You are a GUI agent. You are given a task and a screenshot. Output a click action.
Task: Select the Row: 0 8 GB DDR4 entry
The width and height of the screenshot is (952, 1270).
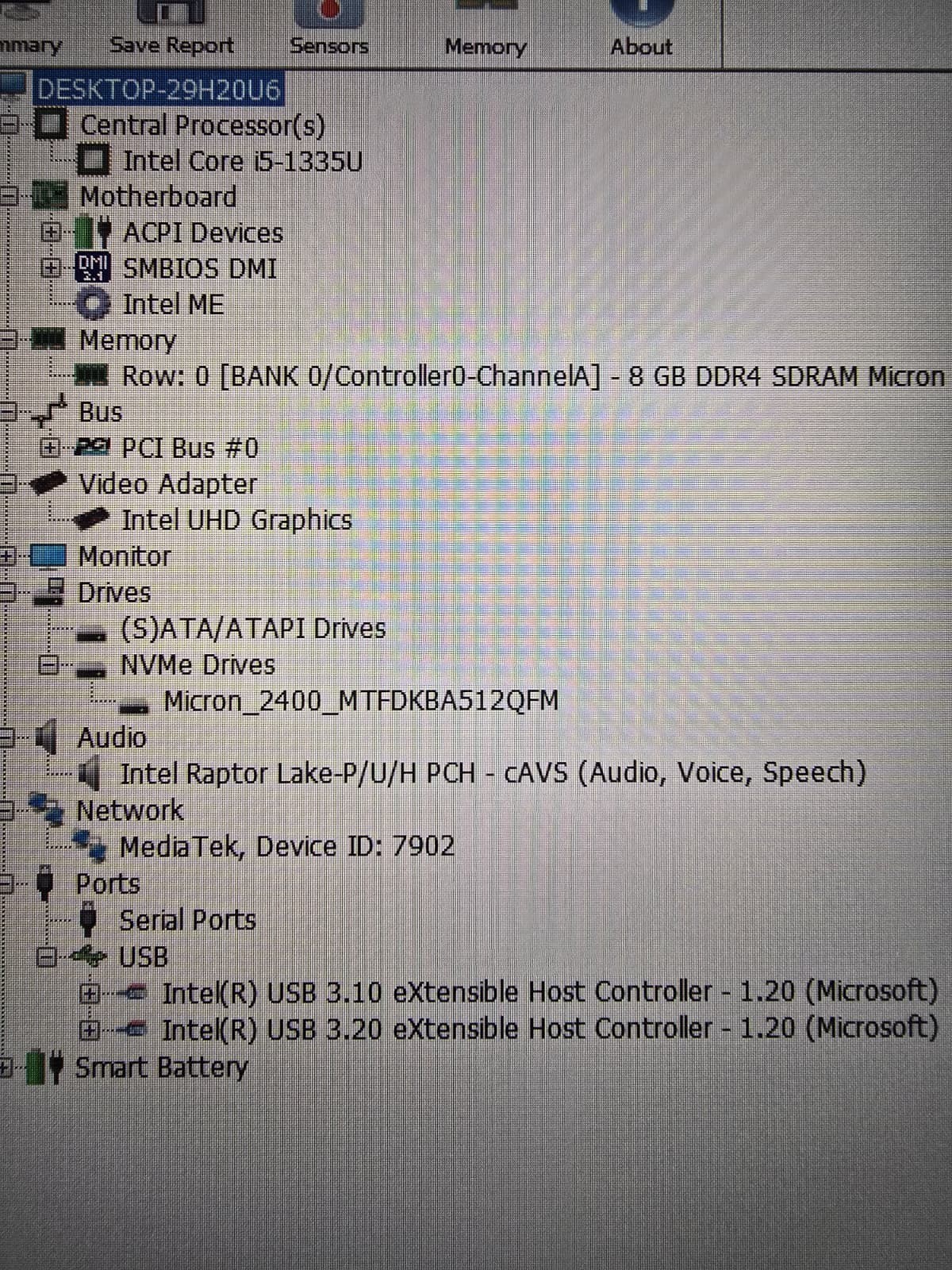coord(533,375)
